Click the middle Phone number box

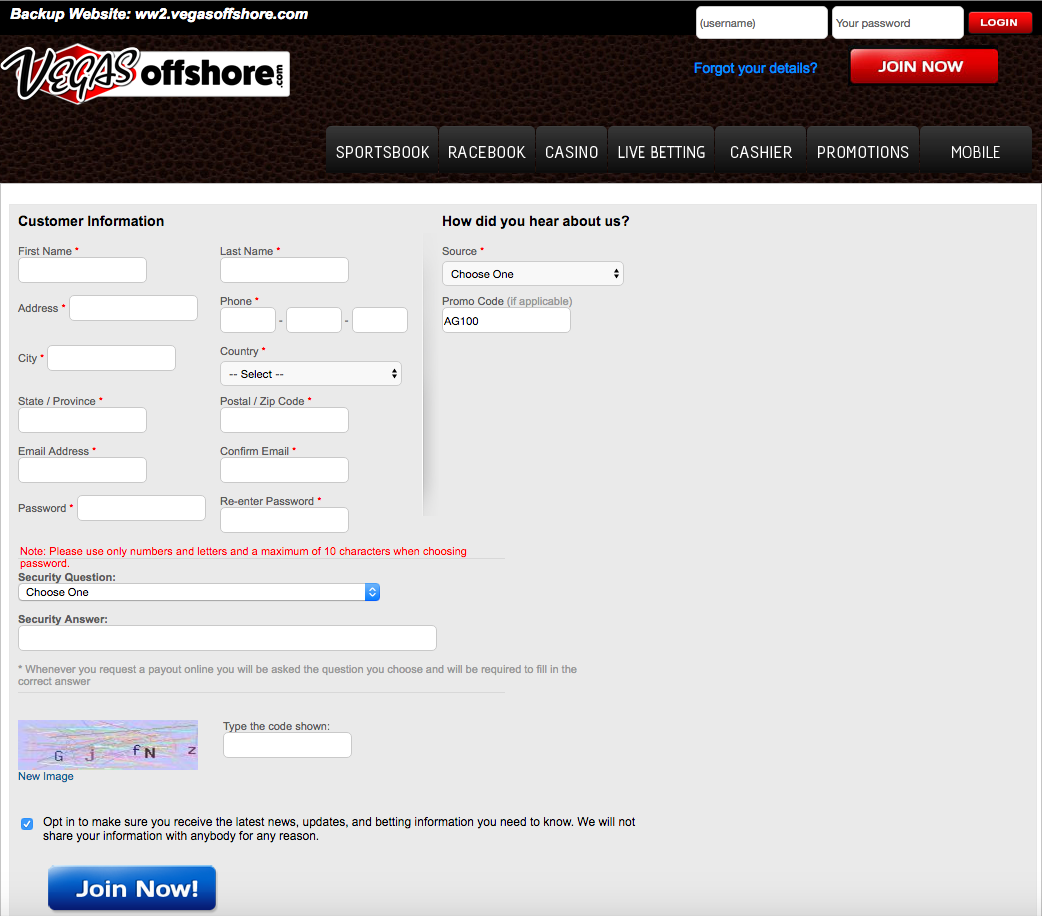tap(314, 320)
